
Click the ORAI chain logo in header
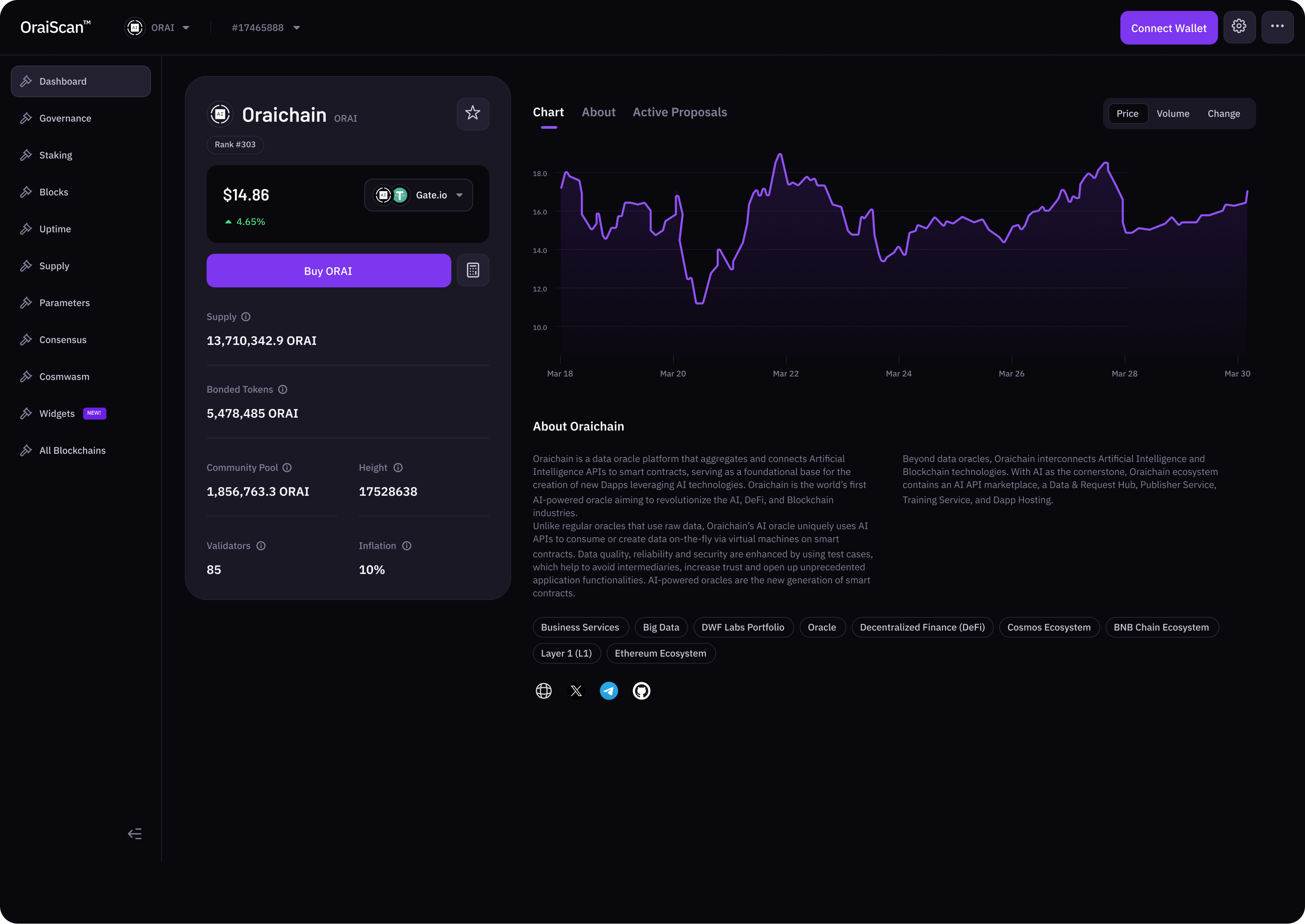[x=135, y=27]
